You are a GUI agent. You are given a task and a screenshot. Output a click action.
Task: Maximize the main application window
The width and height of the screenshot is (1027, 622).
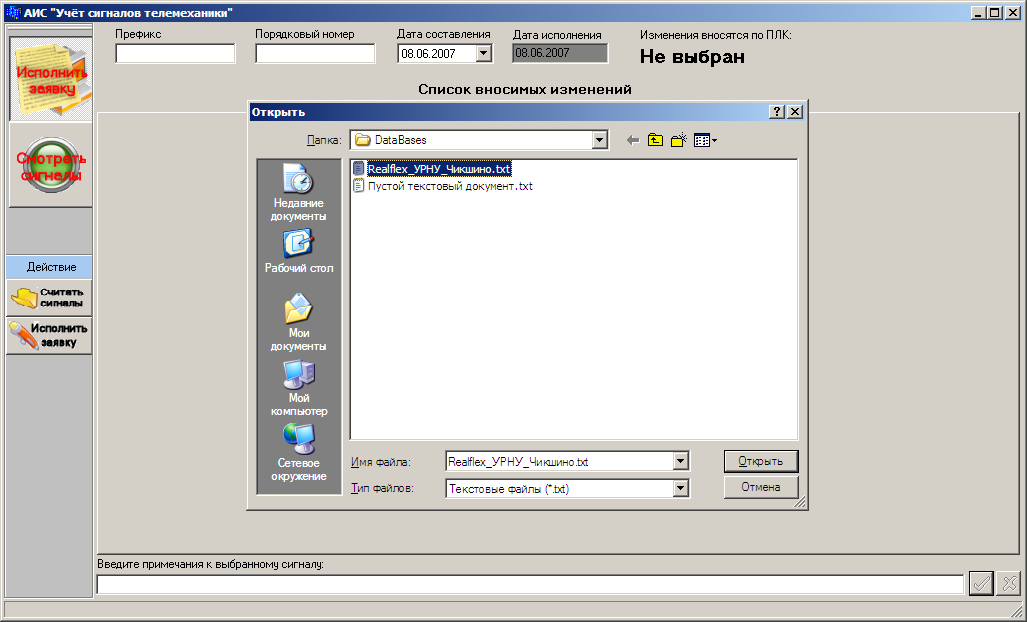pos(994,12)
